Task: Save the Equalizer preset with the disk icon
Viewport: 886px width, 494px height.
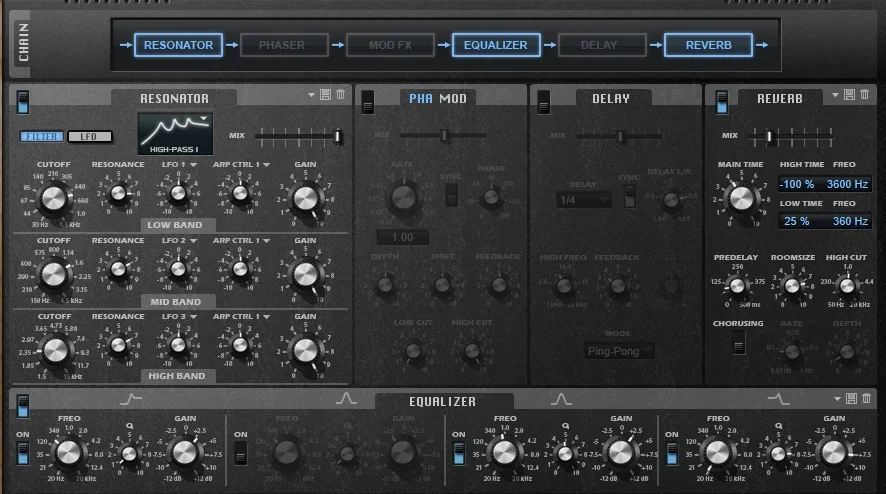Action: point(852,398)
